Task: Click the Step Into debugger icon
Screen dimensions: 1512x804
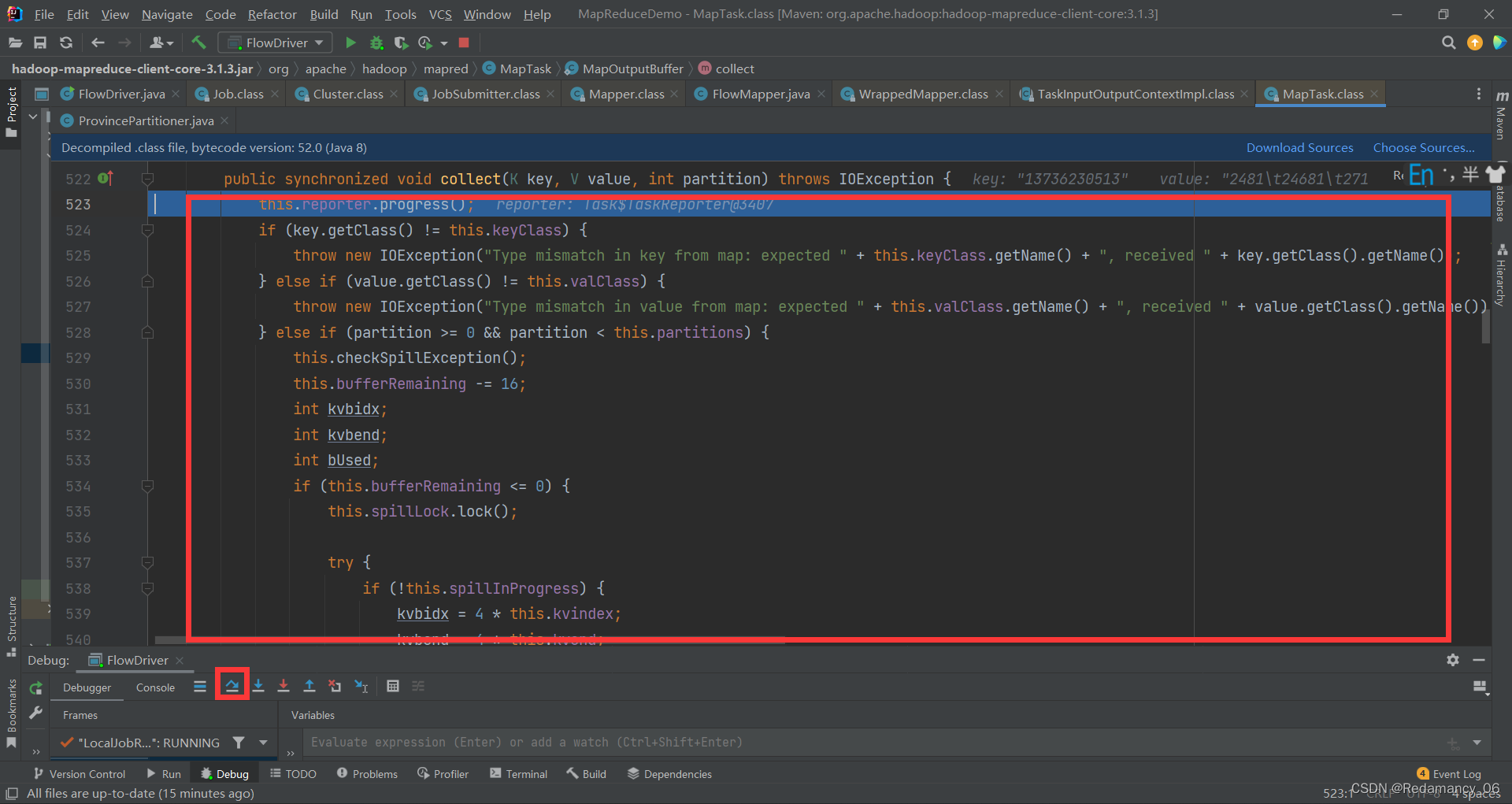Action: [x=258, y=686]
